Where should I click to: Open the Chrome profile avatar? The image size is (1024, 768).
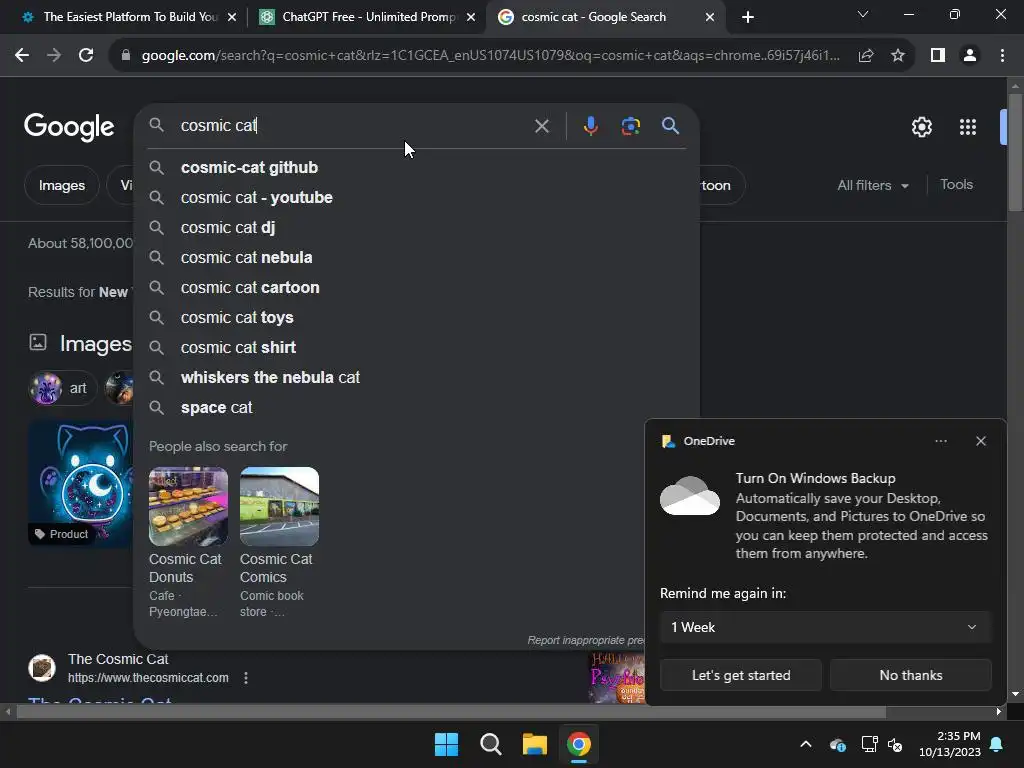[x=970, y=56]
